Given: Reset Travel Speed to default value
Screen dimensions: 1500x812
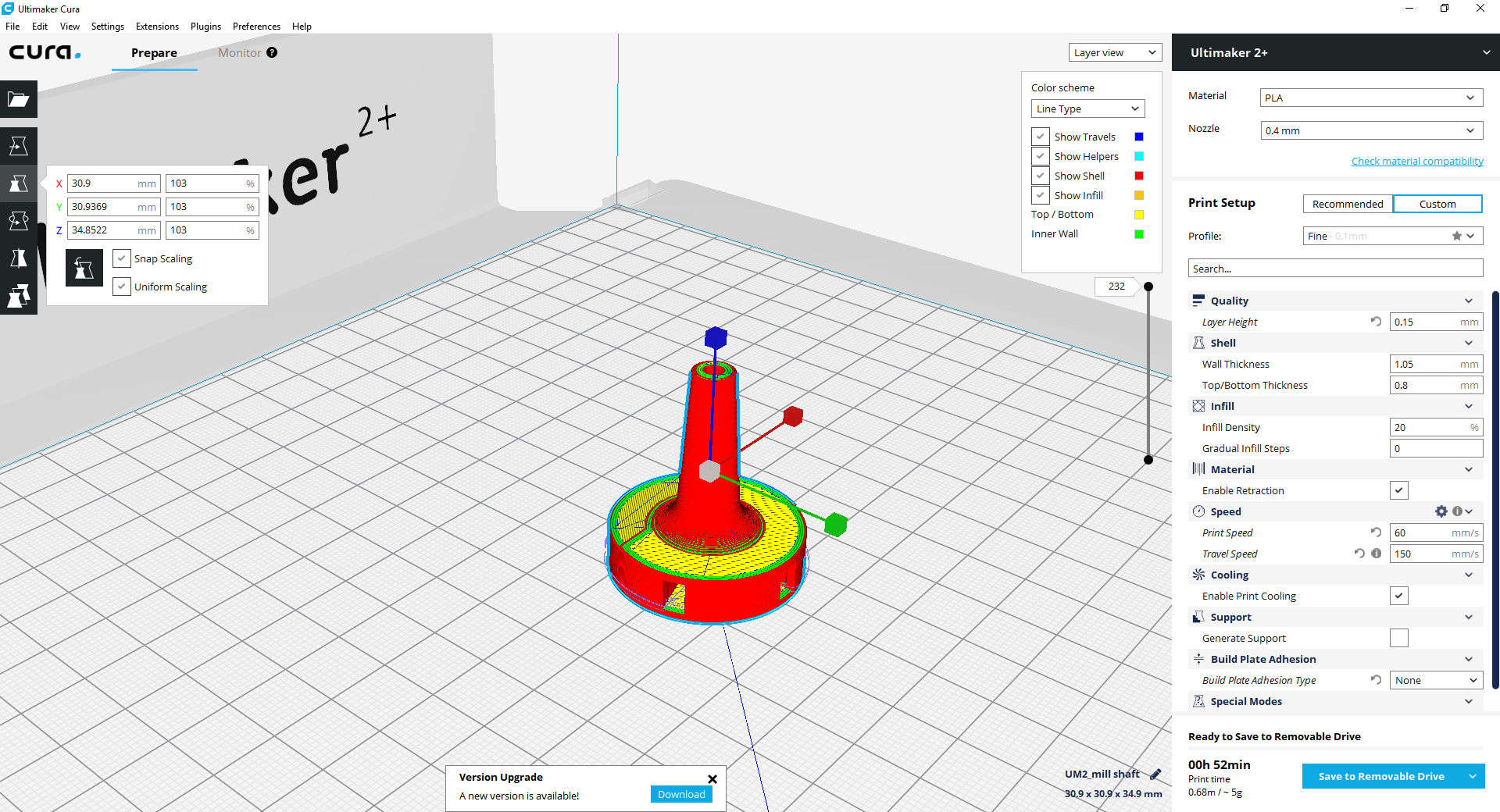Looking at the screenshot, I should pyautogui.click(x=1359, y=554).
